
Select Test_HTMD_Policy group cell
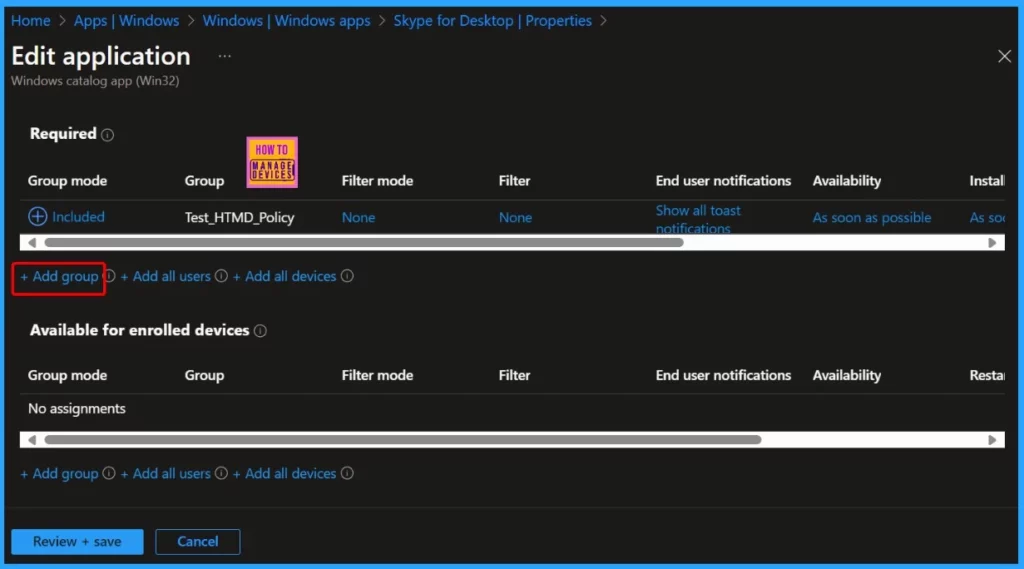[x=240, y=218]
